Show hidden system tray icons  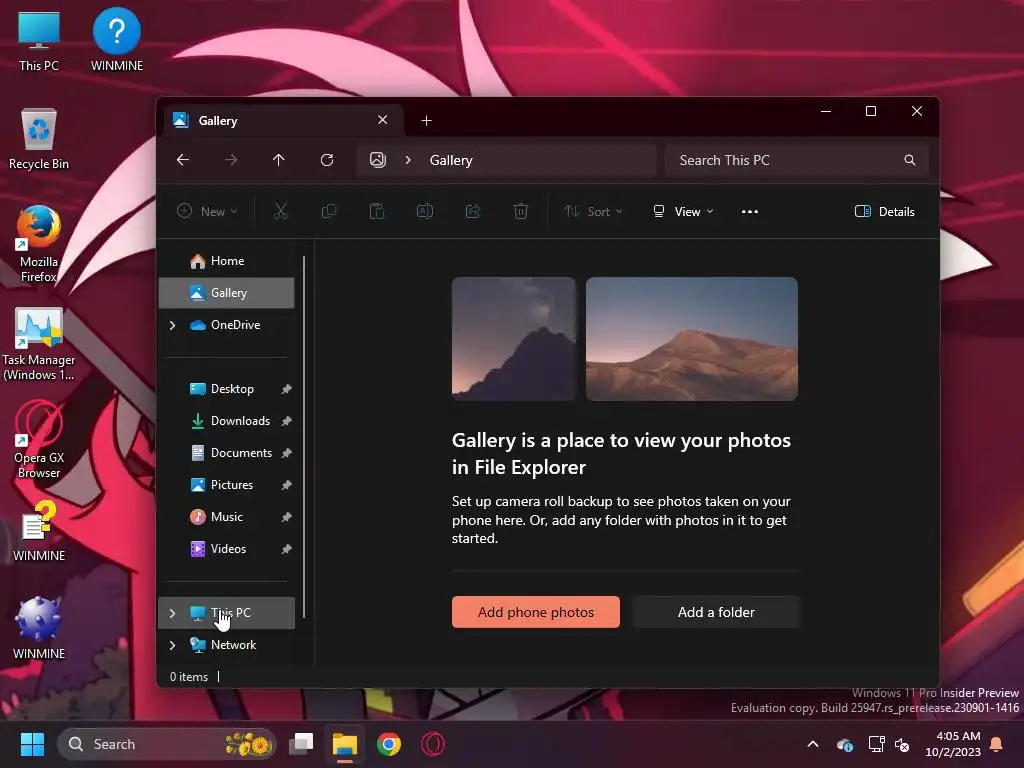[813, 744]
